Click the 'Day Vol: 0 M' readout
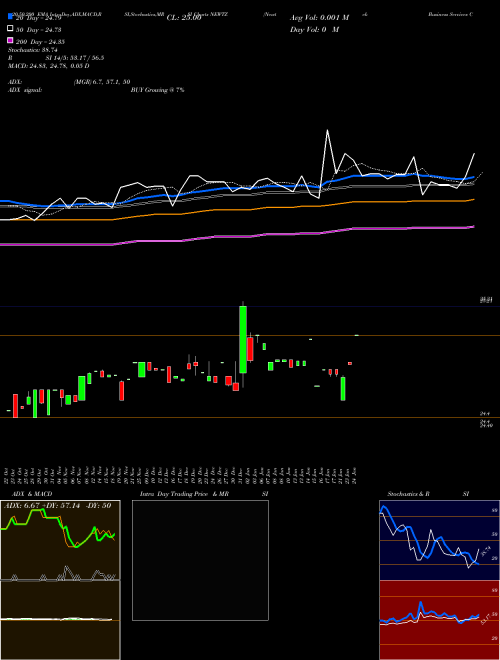Image resolution: width=500 pixels, height=660 pixels. click(314, 29)
